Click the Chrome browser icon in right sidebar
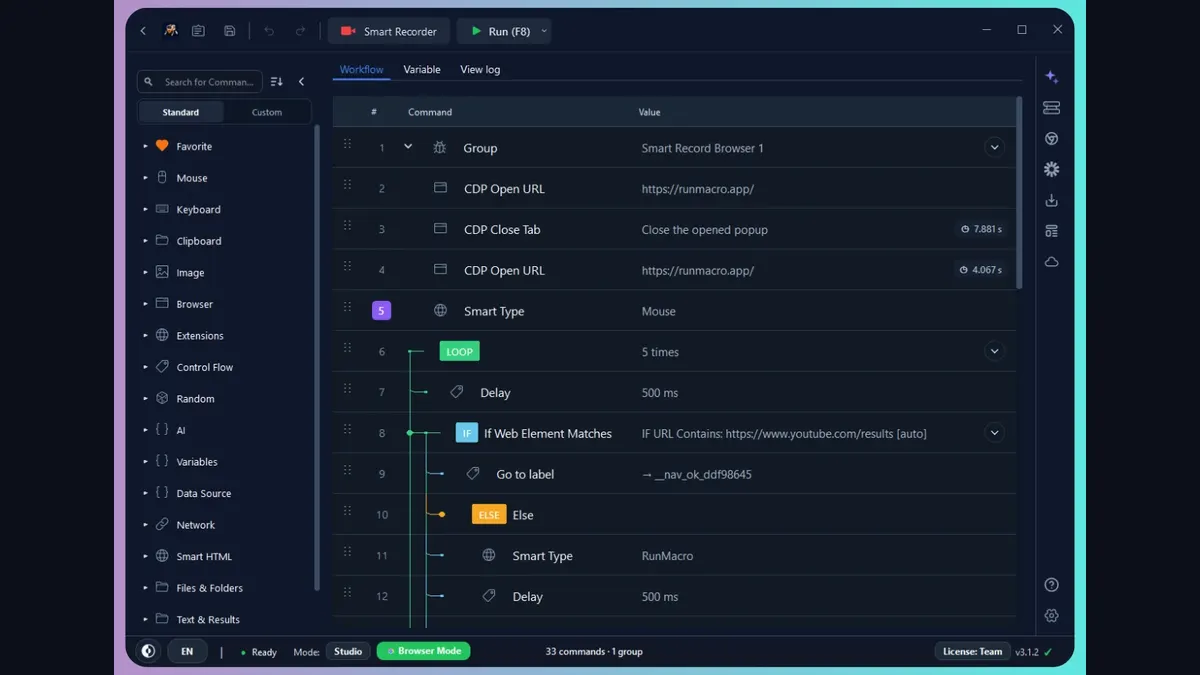This screenshot has width=1200, height=675. 1051,139
